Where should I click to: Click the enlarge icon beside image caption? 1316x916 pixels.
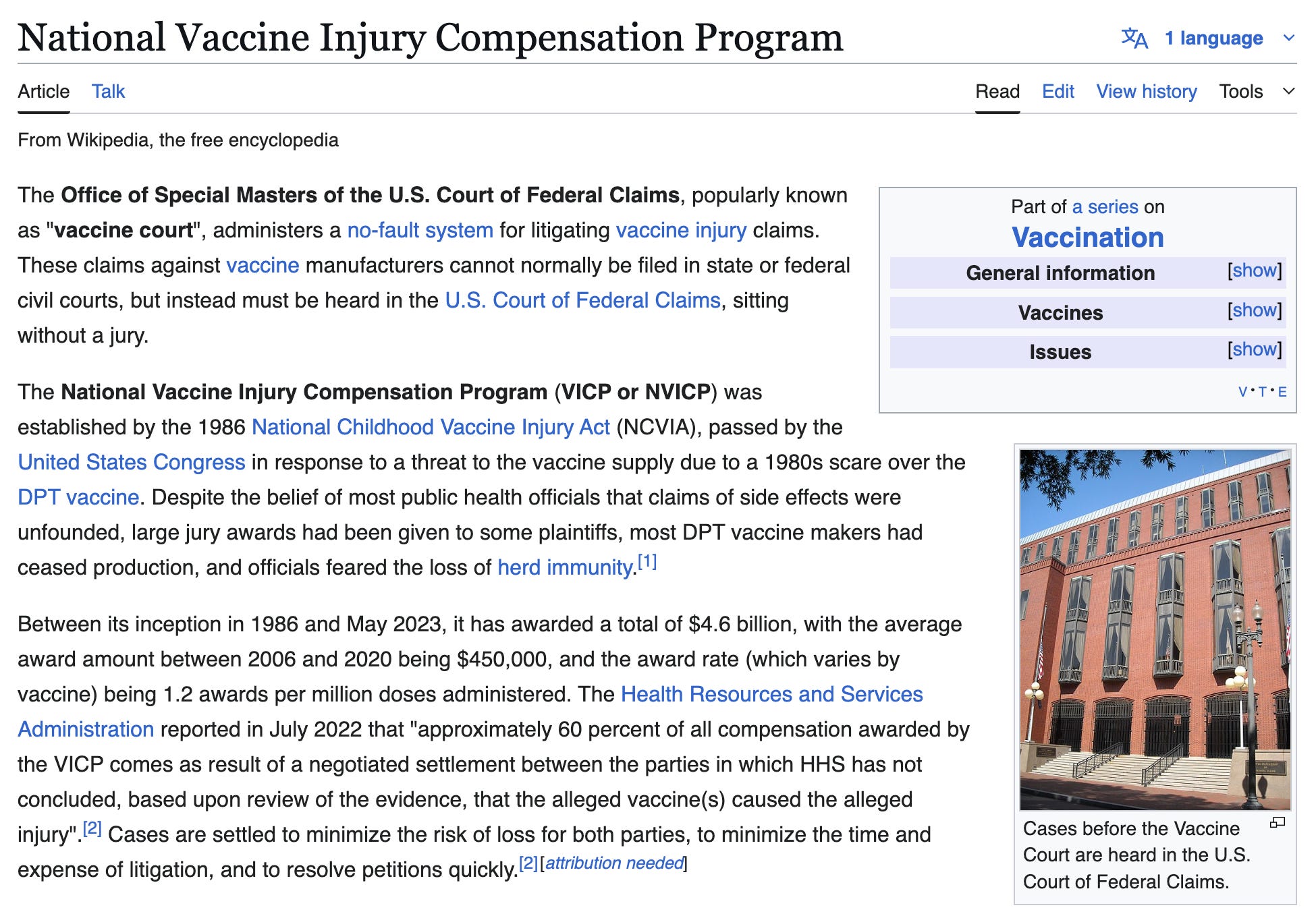click(1277, 822)
